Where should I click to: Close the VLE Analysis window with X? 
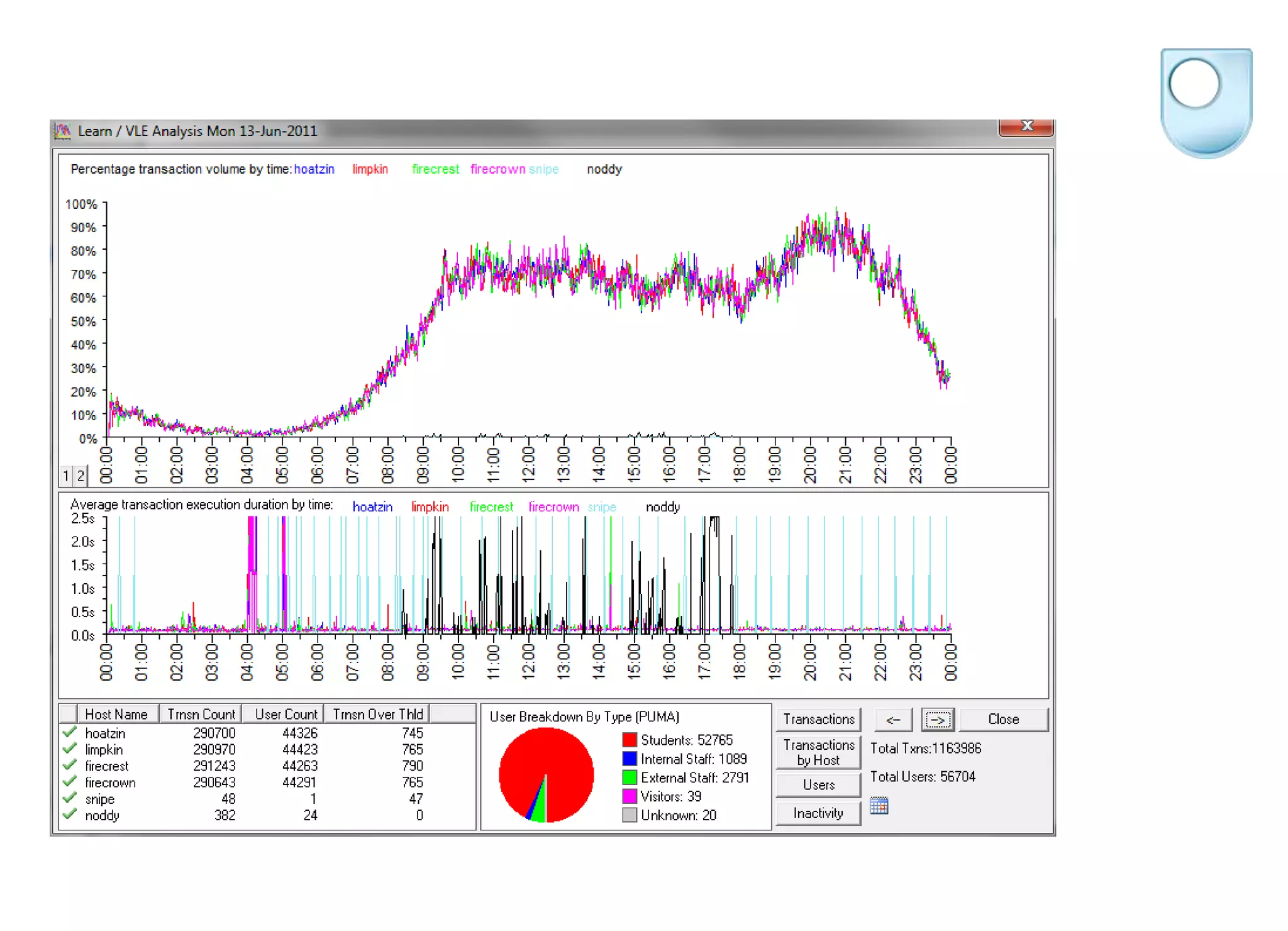[1026, 126]
